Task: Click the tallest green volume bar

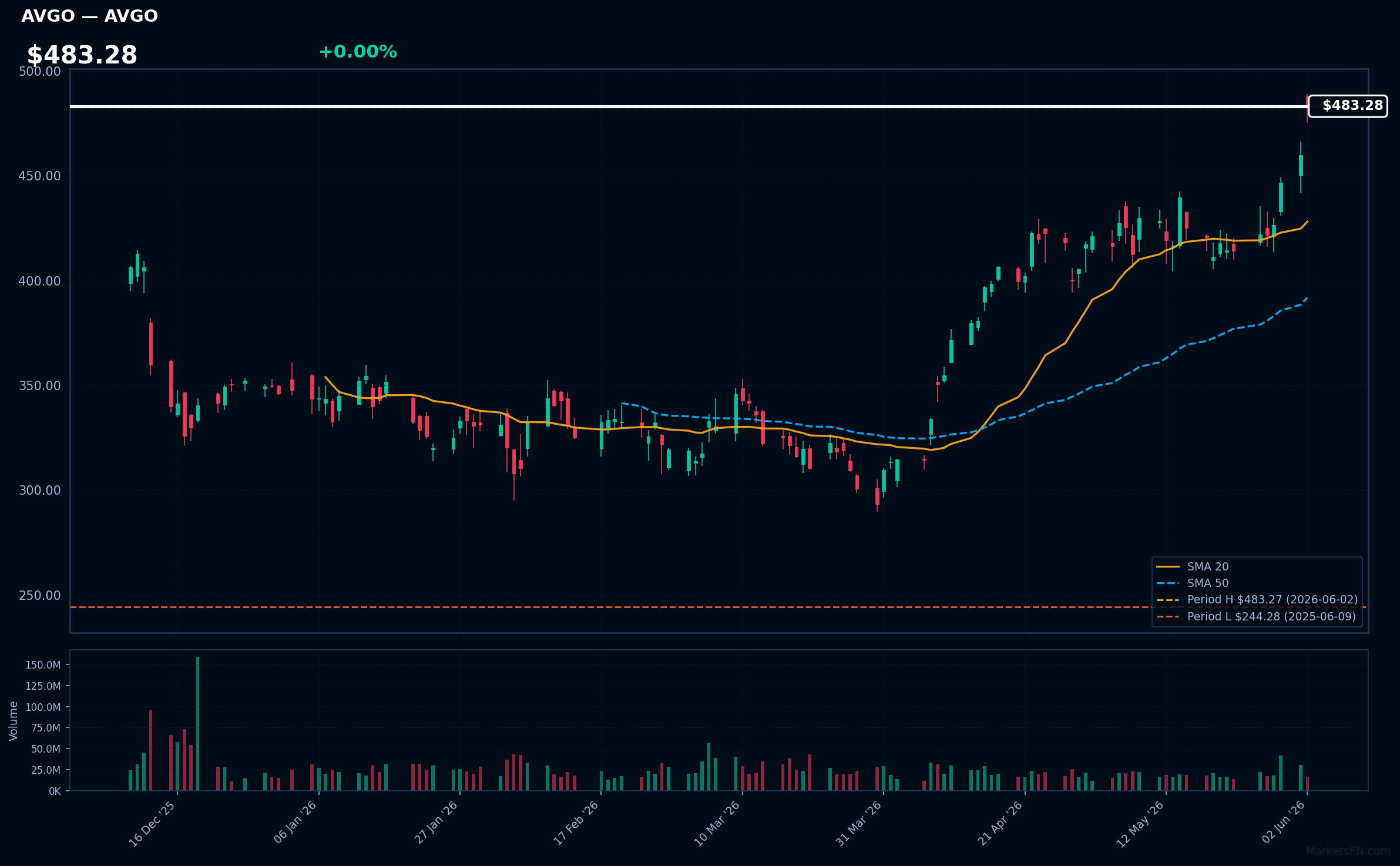Action: pos(197,724)
